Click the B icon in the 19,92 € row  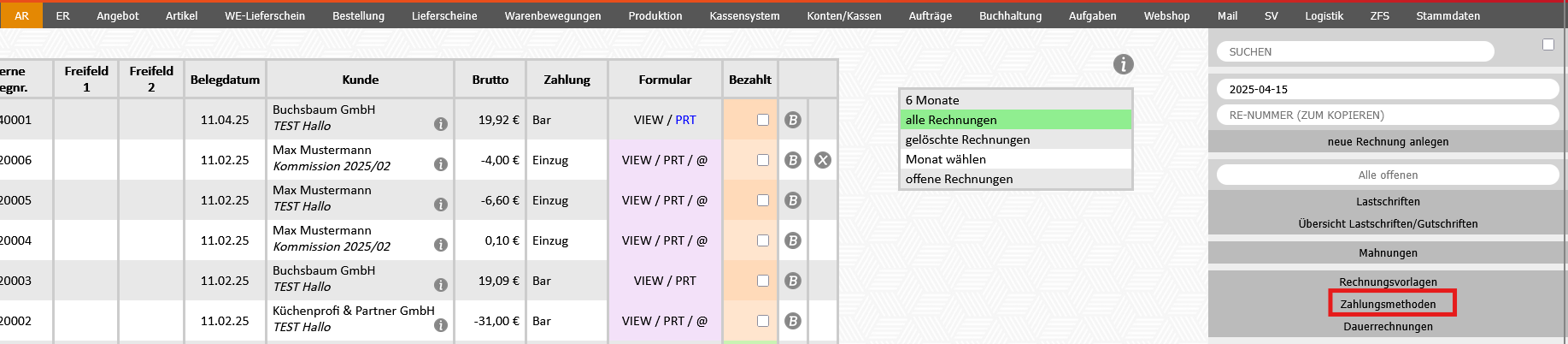(793, 120)
